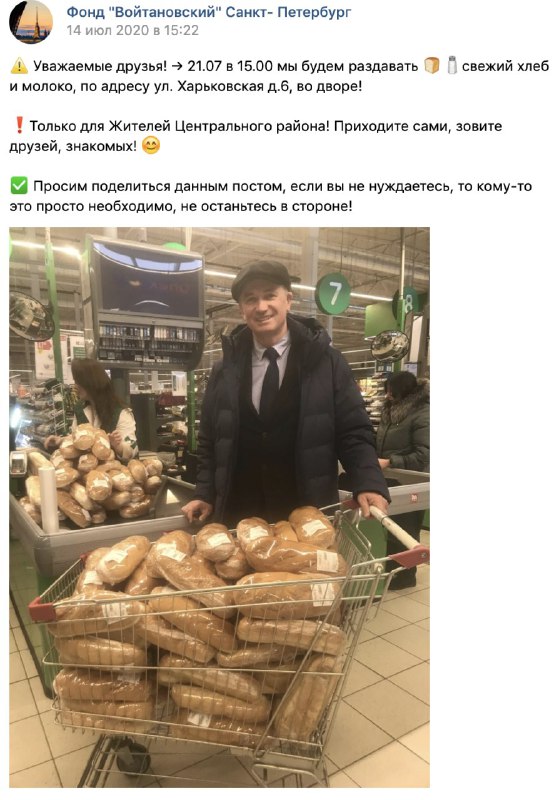Click the red exclamation mark emoji

[19, 126]
